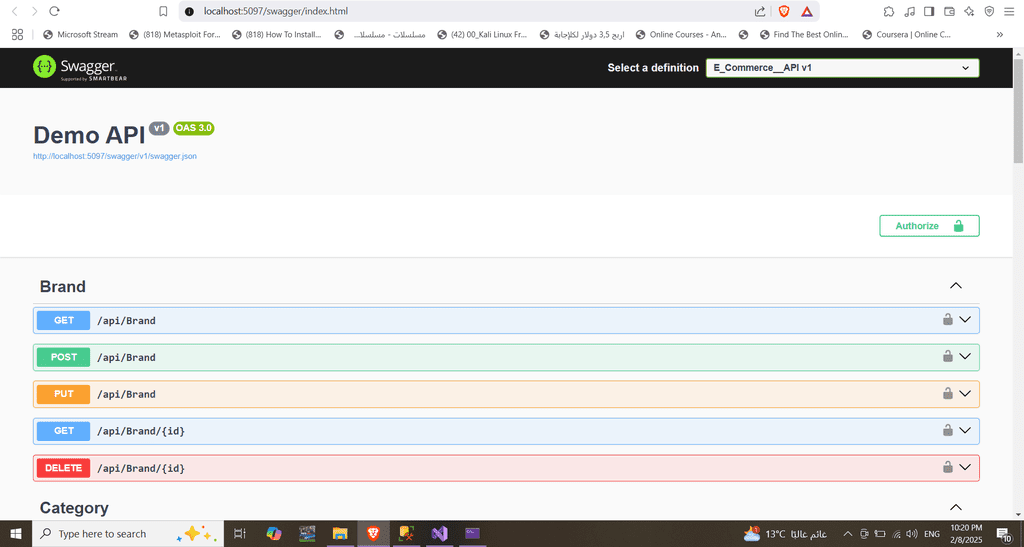Click the blue GET badge for /api/Brand
The width and height of the screenshot is (1024, 547).
(x=63, y=320)
